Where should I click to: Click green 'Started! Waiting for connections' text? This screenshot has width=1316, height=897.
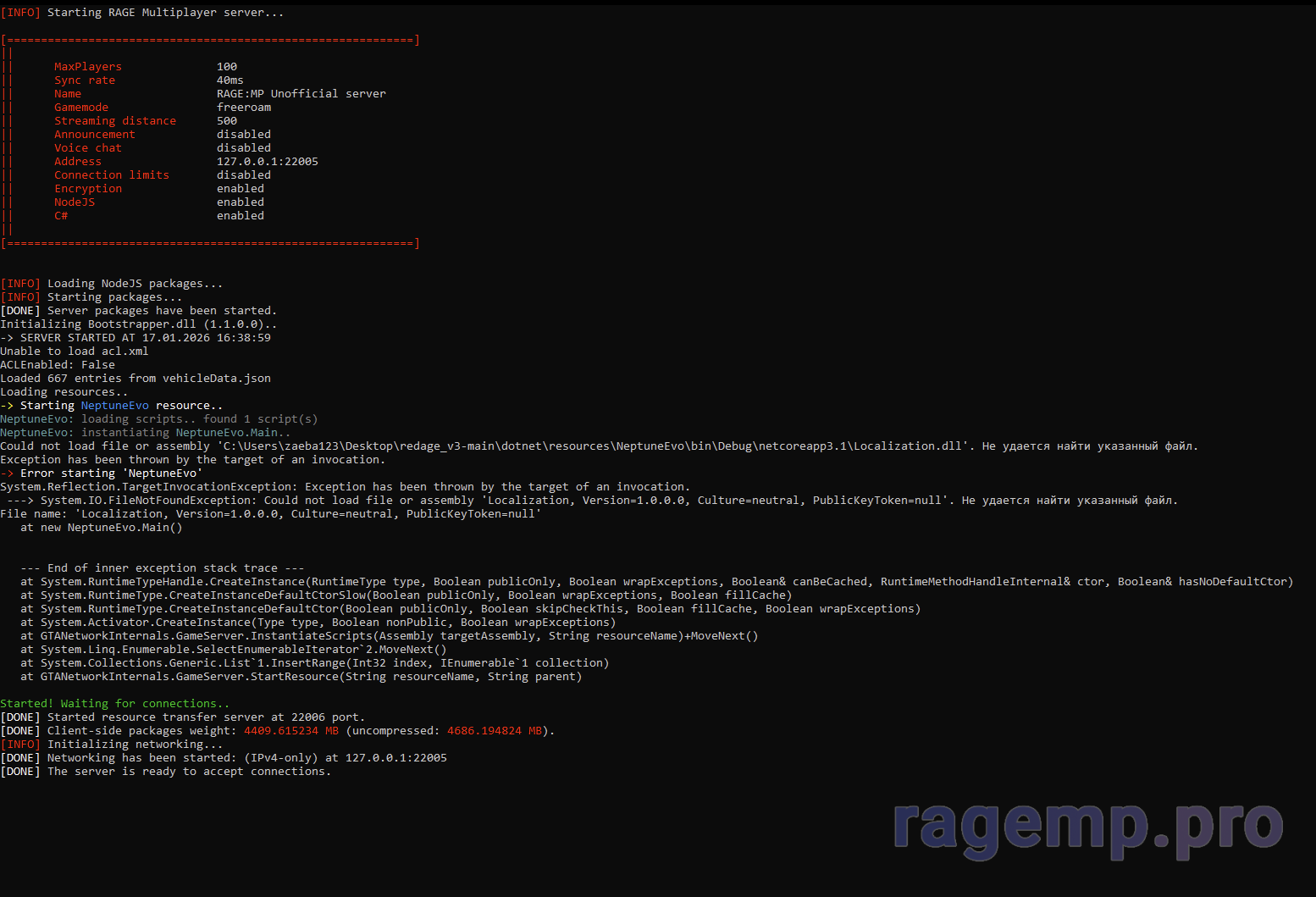[114, 704]
